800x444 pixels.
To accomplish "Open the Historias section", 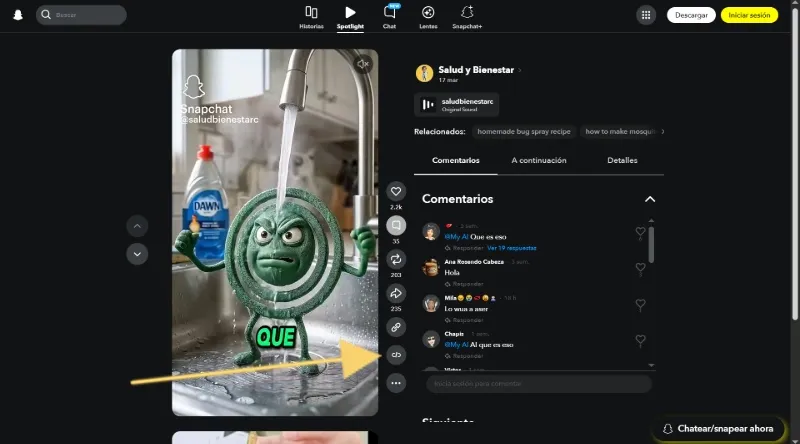I will pyautogui.click(x=311, y=17).
